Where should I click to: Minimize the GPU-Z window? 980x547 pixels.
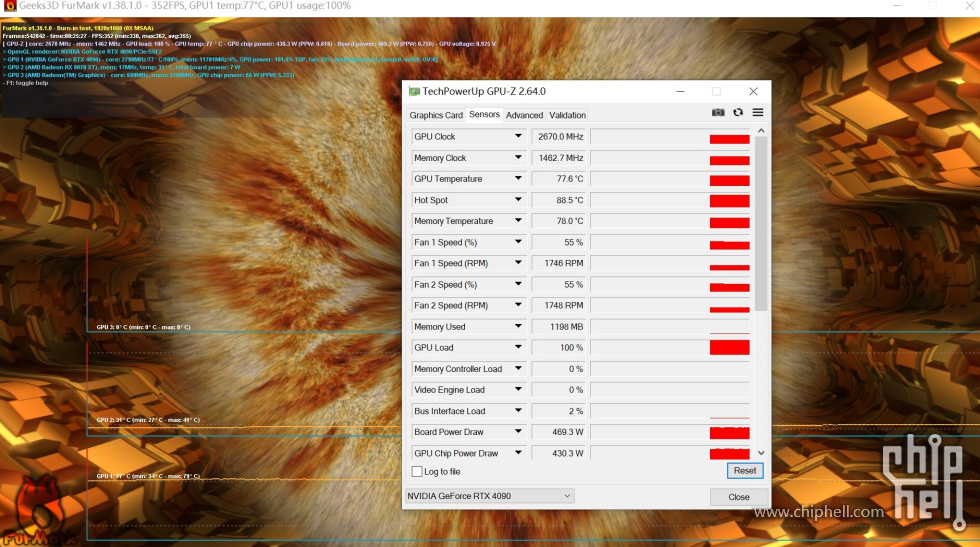click(x=681, y=91)
